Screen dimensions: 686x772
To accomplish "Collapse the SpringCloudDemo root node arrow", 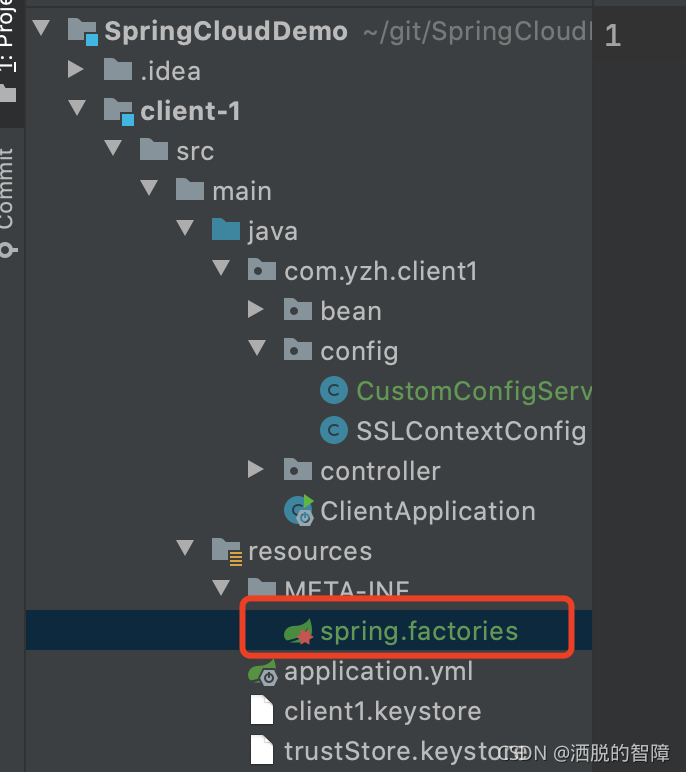I will coord(41,28).
